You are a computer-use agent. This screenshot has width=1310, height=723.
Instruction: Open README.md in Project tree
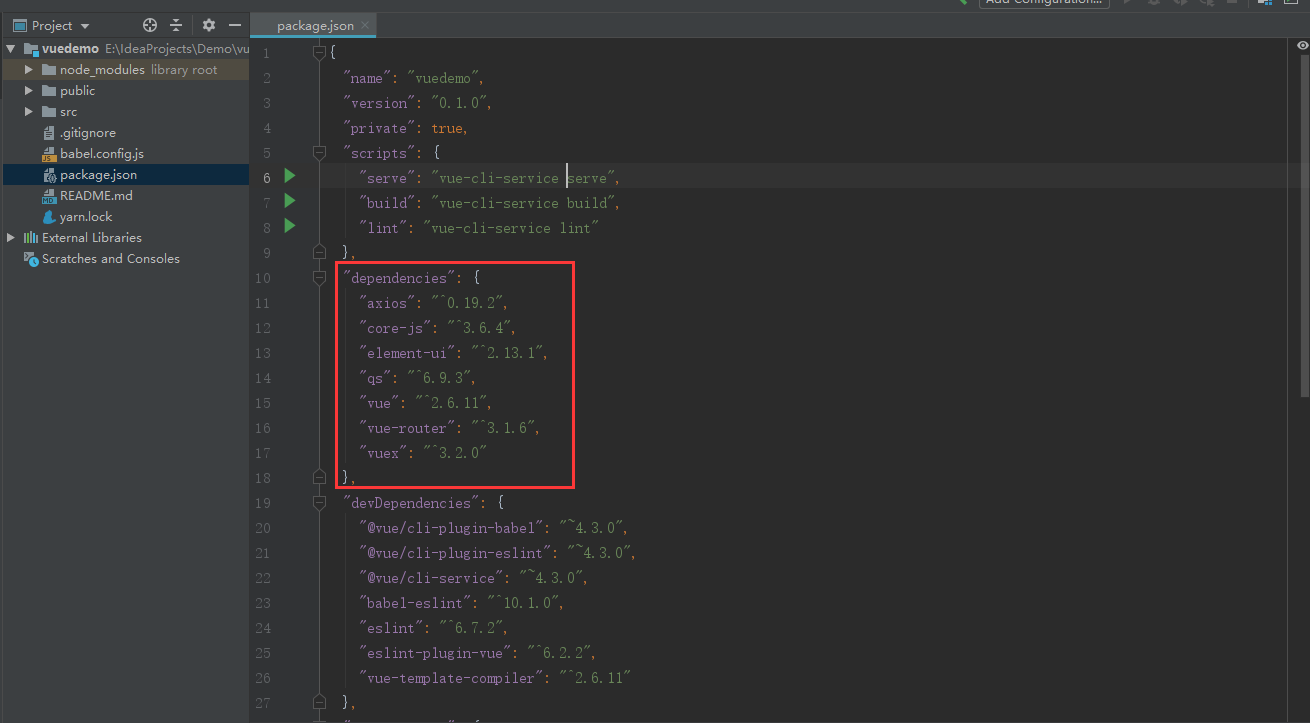96,196
